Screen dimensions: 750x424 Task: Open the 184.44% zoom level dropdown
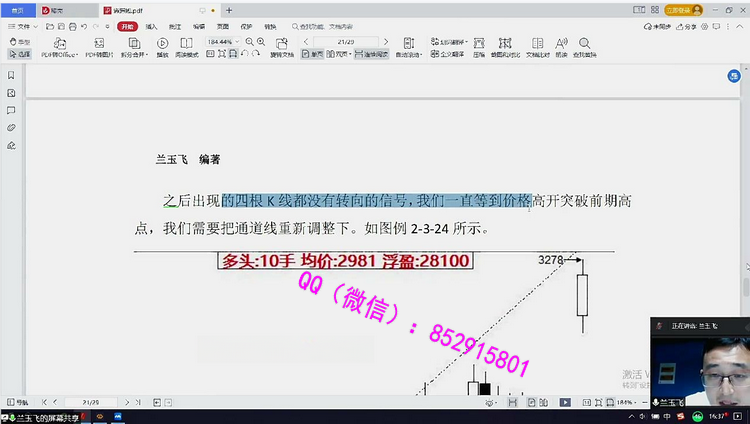(223, 41)
